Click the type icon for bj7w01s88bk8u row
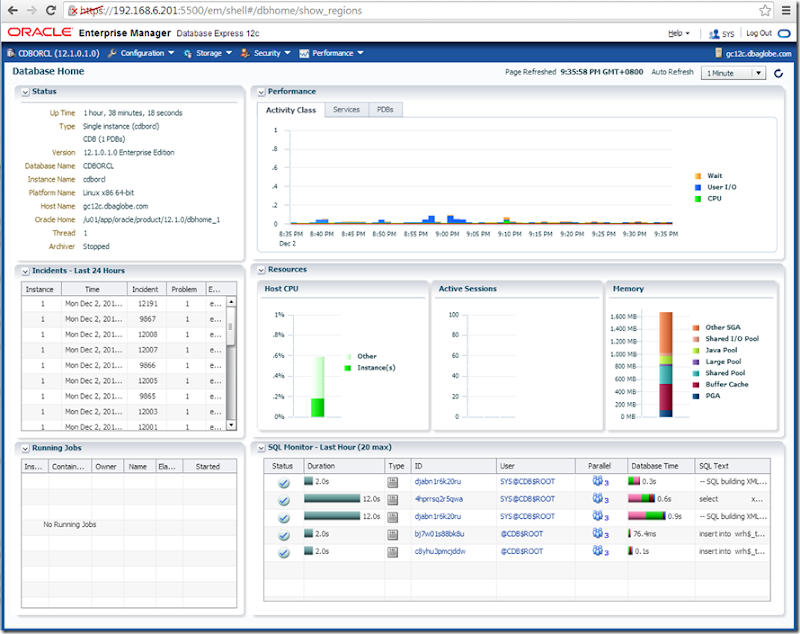The width and height of the screenshot is (800, 634). click(393, 534)
